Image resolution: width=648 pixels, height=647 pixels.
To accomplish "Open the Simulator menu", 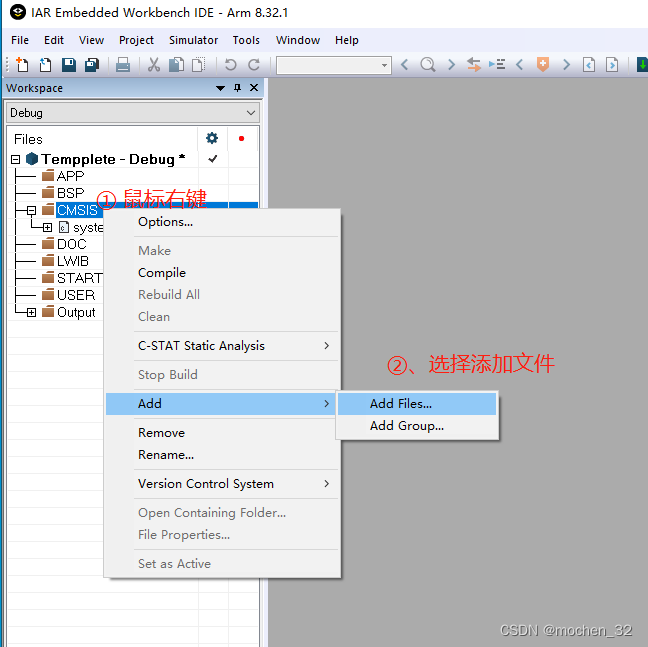I will click(193, 40).
